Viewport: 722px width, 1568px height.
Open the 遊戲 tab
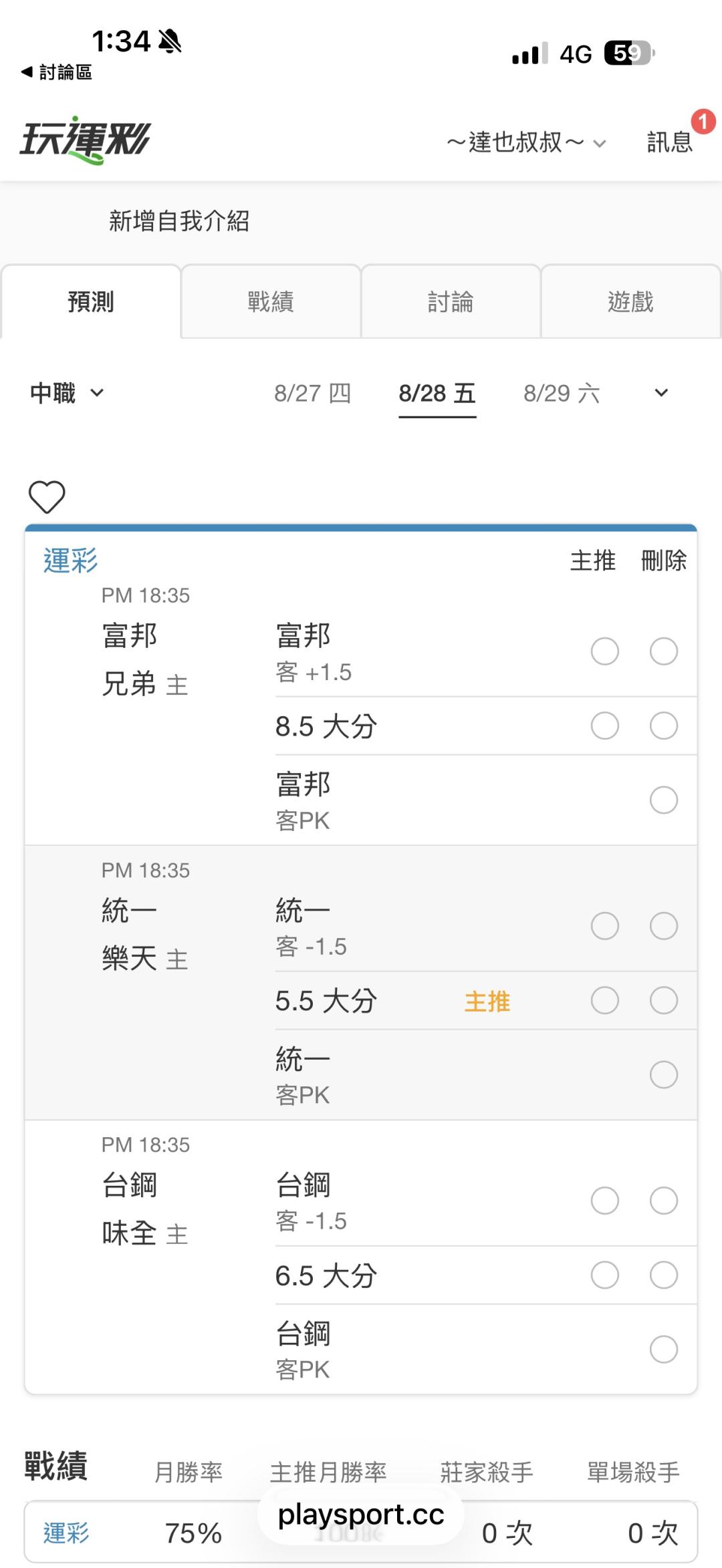pyautogui.click(x=630, y=301)
